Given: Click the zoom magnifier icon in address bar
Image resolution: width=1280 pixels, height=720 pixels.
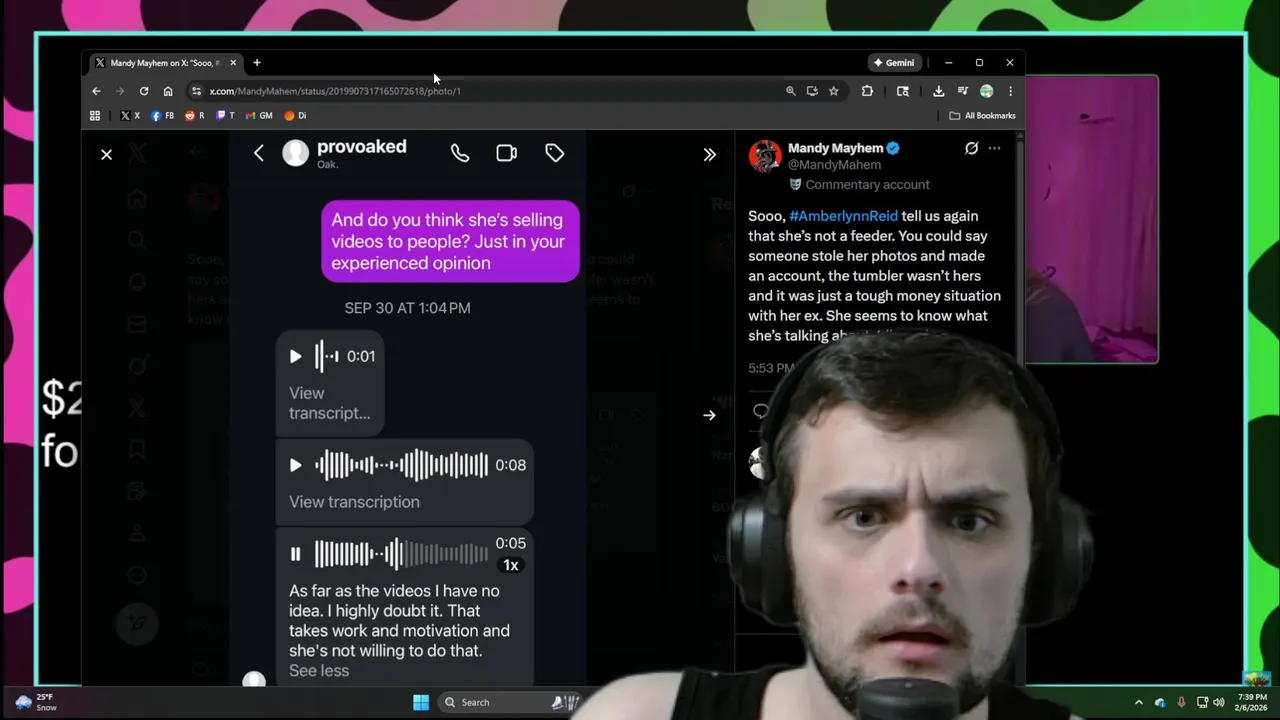Looking at the screenshot, I should (x=790, y=91).
